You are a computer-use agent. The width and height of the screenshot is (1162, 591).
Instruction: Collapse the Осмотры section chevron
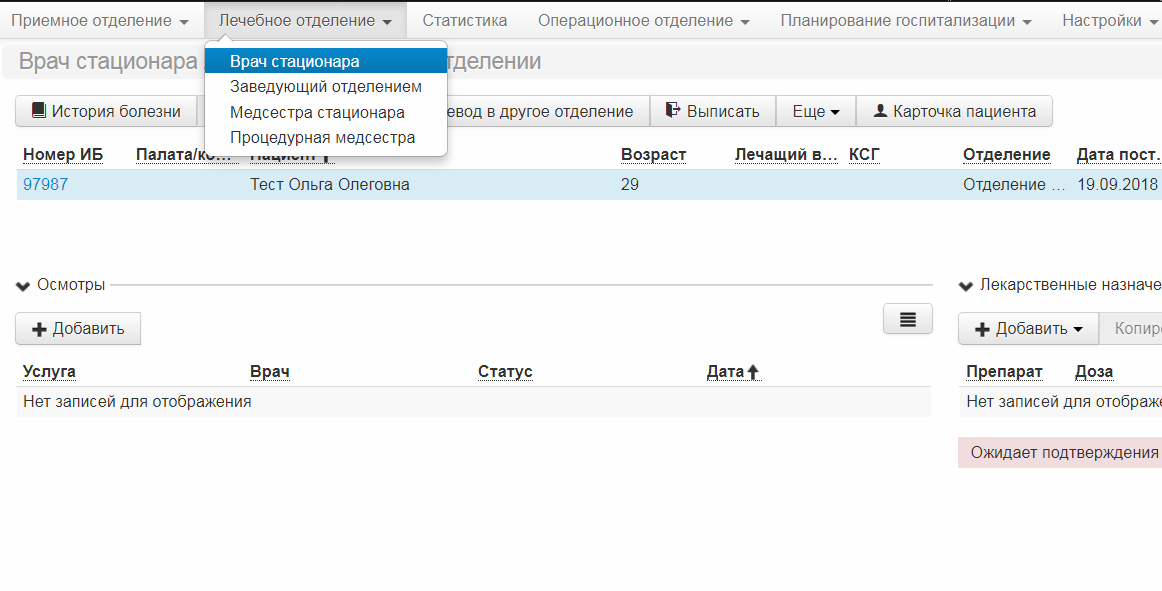coord(23,285)
